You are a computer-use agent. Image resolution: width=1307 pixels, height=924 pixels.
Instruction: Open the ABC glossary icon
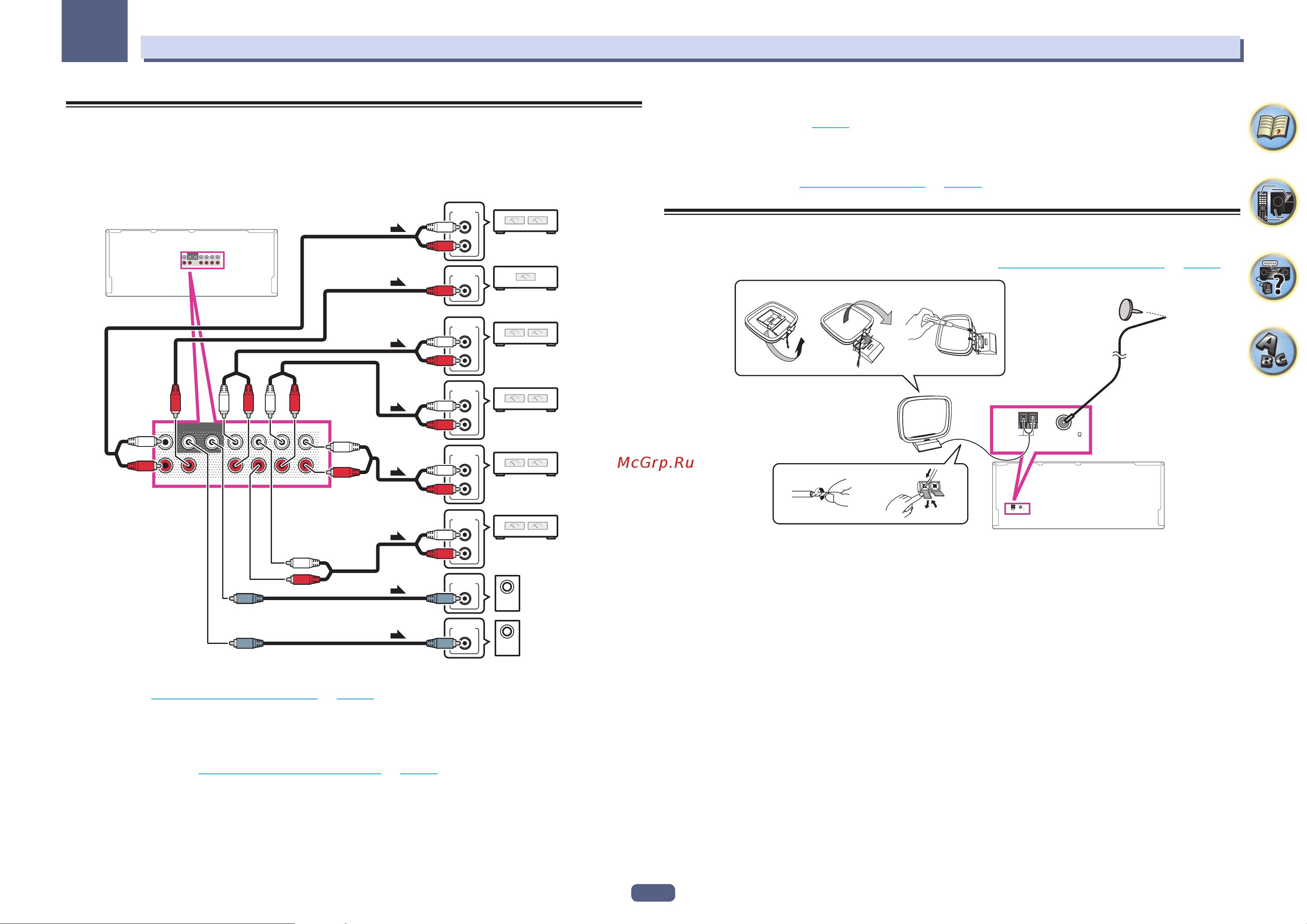pos(1273,351)
